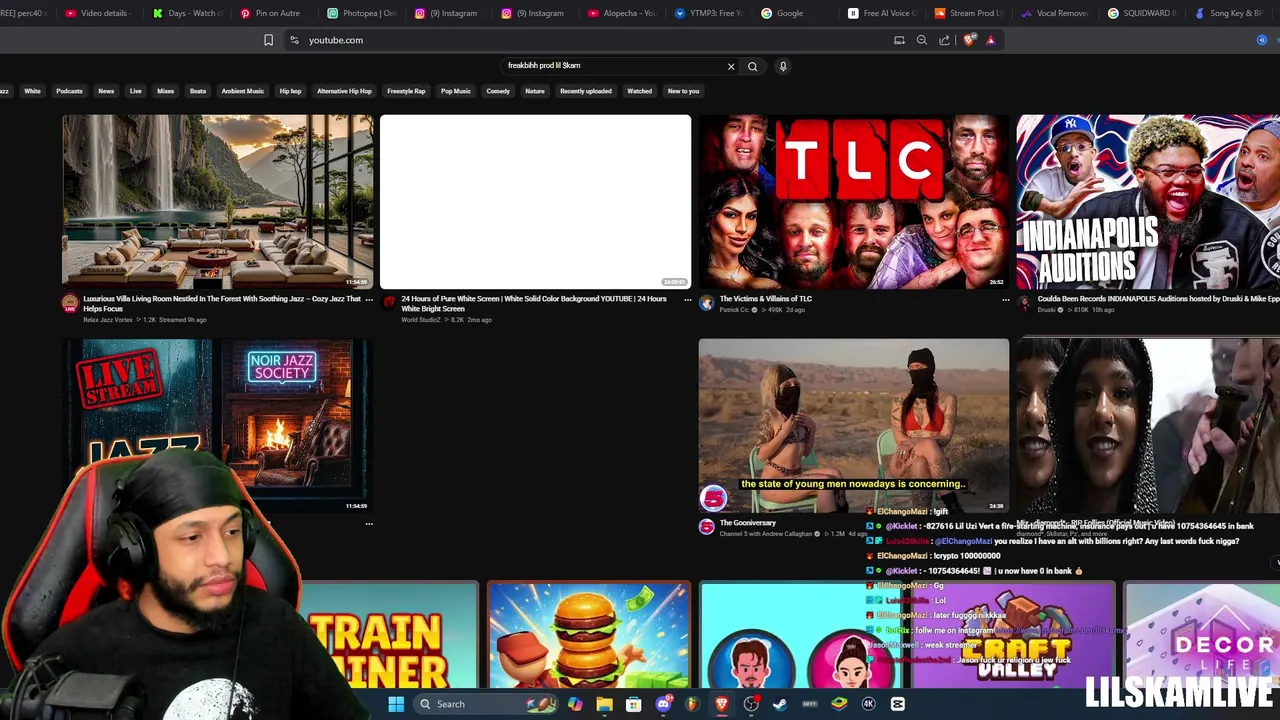Open the Windows Start menu
This screenshot has width=1280, height=720.
coord(396,704)
